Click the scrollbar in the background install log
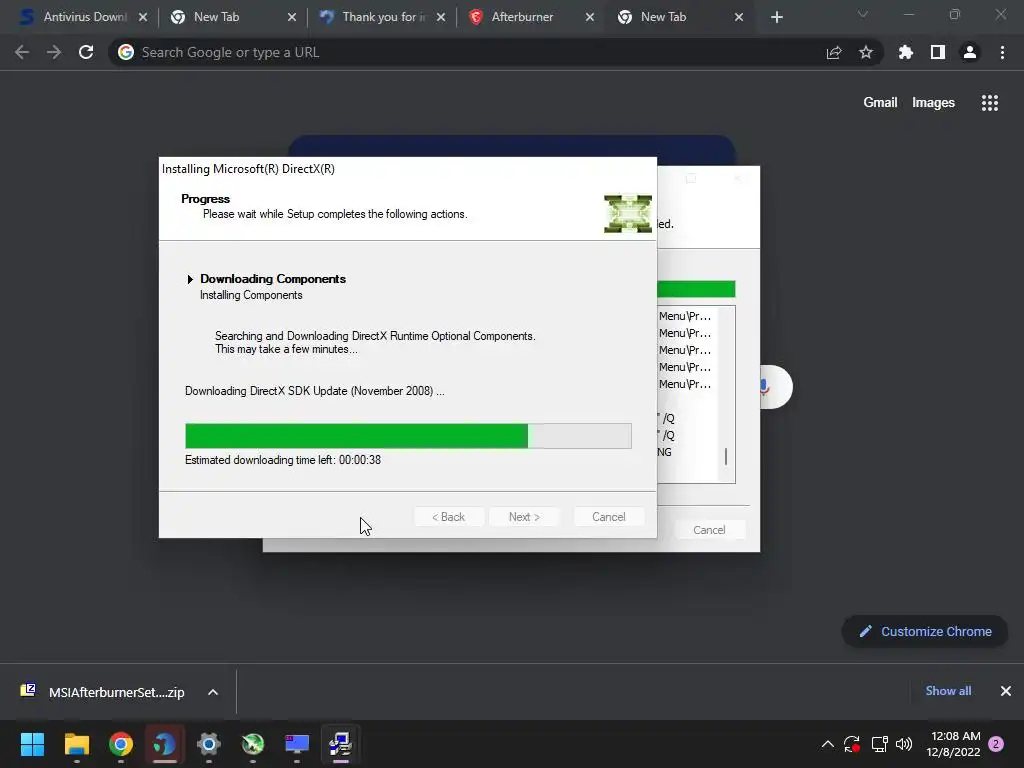 click(x=726, y=456)
